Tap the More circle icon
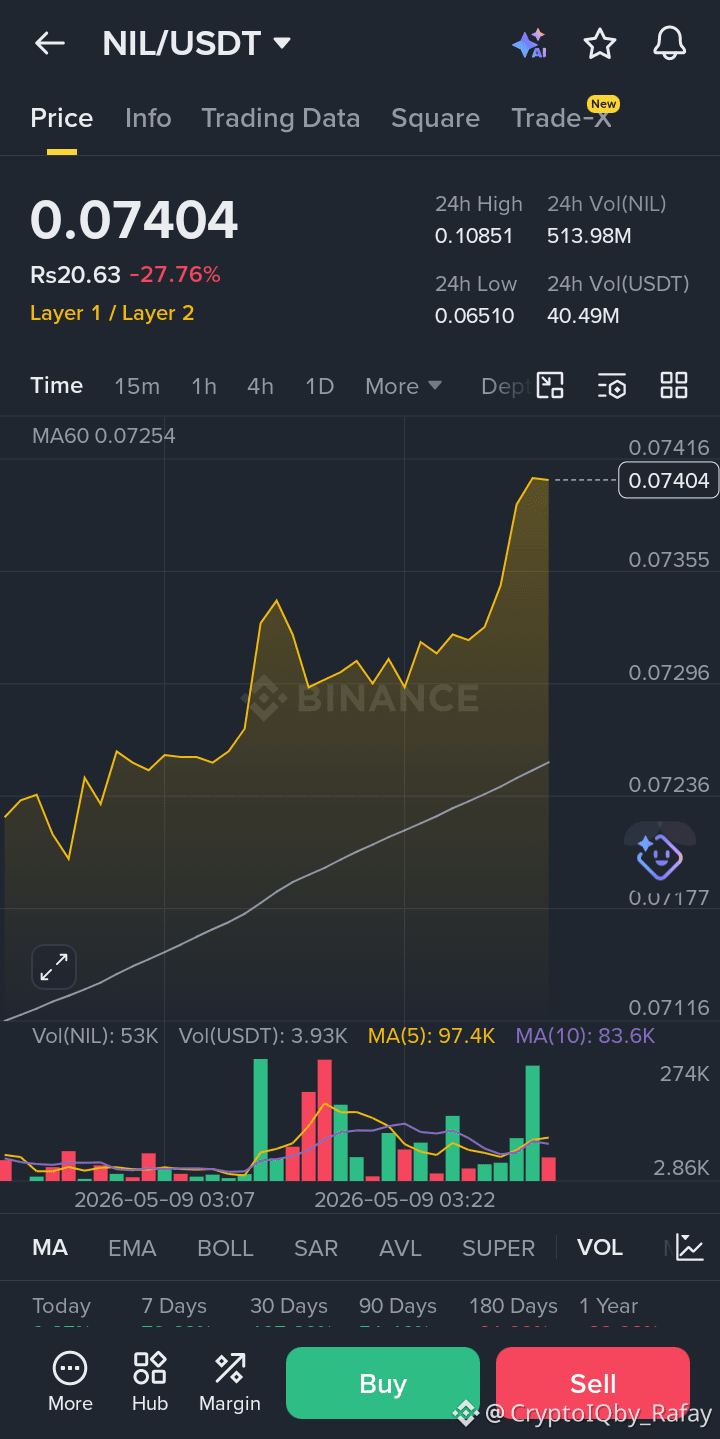The height and width of the screenshot is (1439, 720). pyautogui.click(x=70, y=1383)
